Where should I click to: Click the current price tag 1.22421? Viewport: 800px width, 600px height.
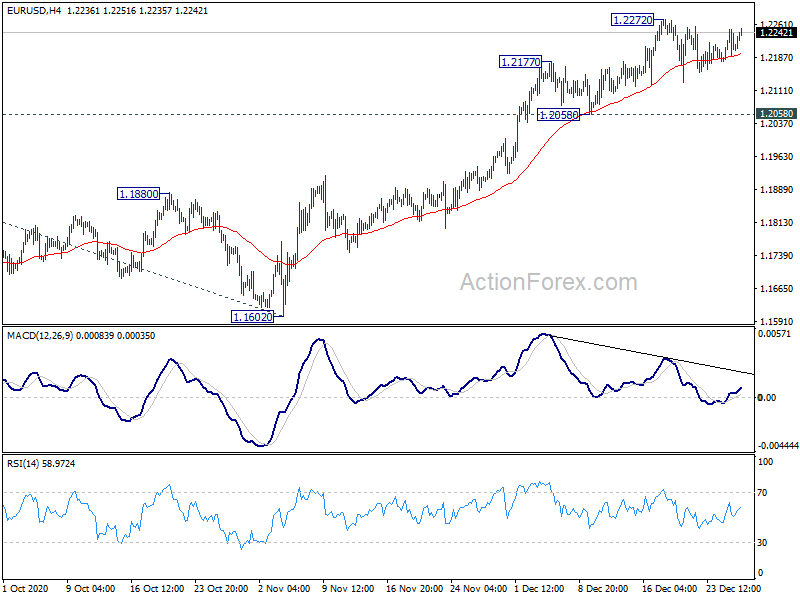[x=776, y=32]
